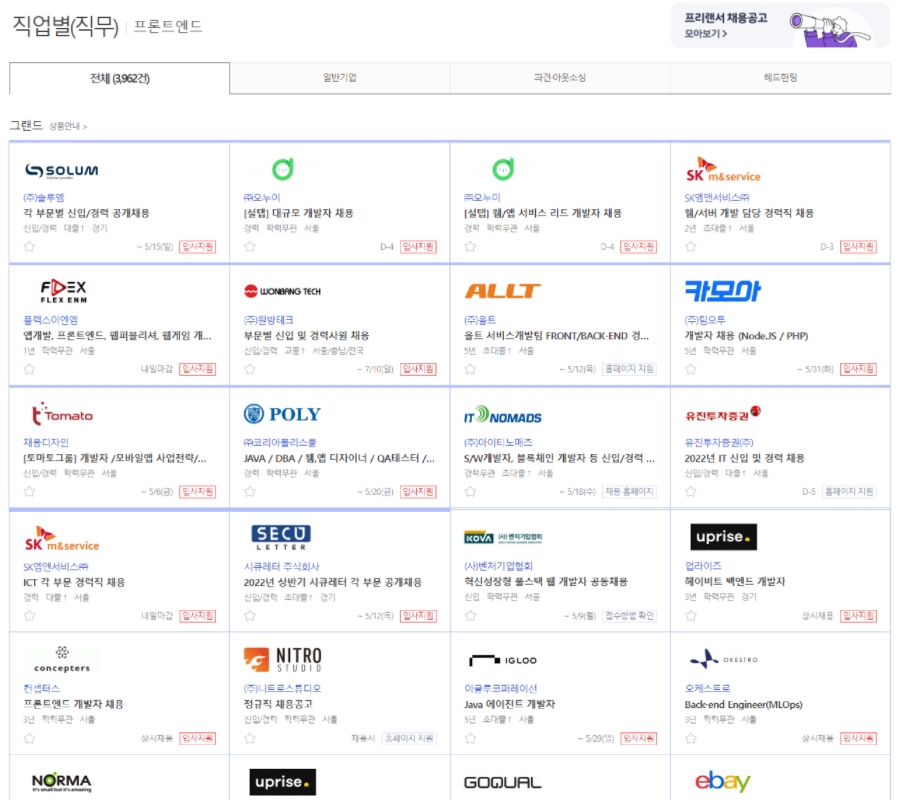Click 홈페이지 지원 on the 올트 card
Screen dimensions: 900x800
pyautogui.click(x=630, y=369)
